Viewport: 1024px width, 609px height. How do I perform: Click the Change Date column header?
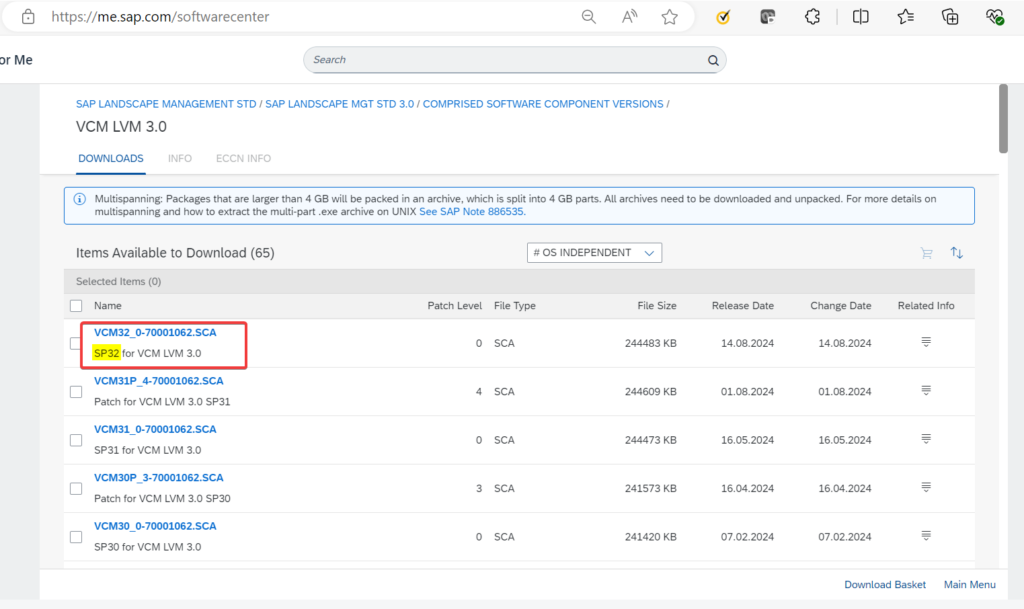[840, 305]
